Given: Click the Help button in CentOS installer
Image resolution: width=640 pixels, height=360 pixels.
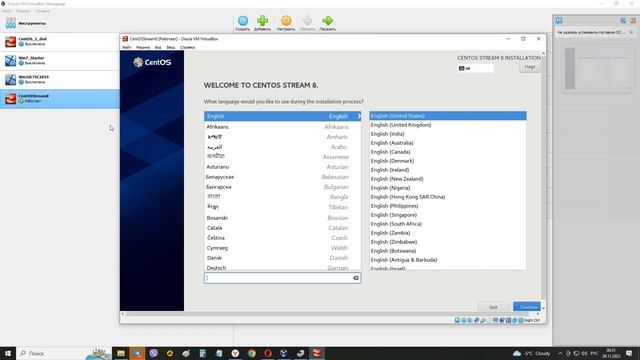Looking at the screenshot, I should point(529,67).
